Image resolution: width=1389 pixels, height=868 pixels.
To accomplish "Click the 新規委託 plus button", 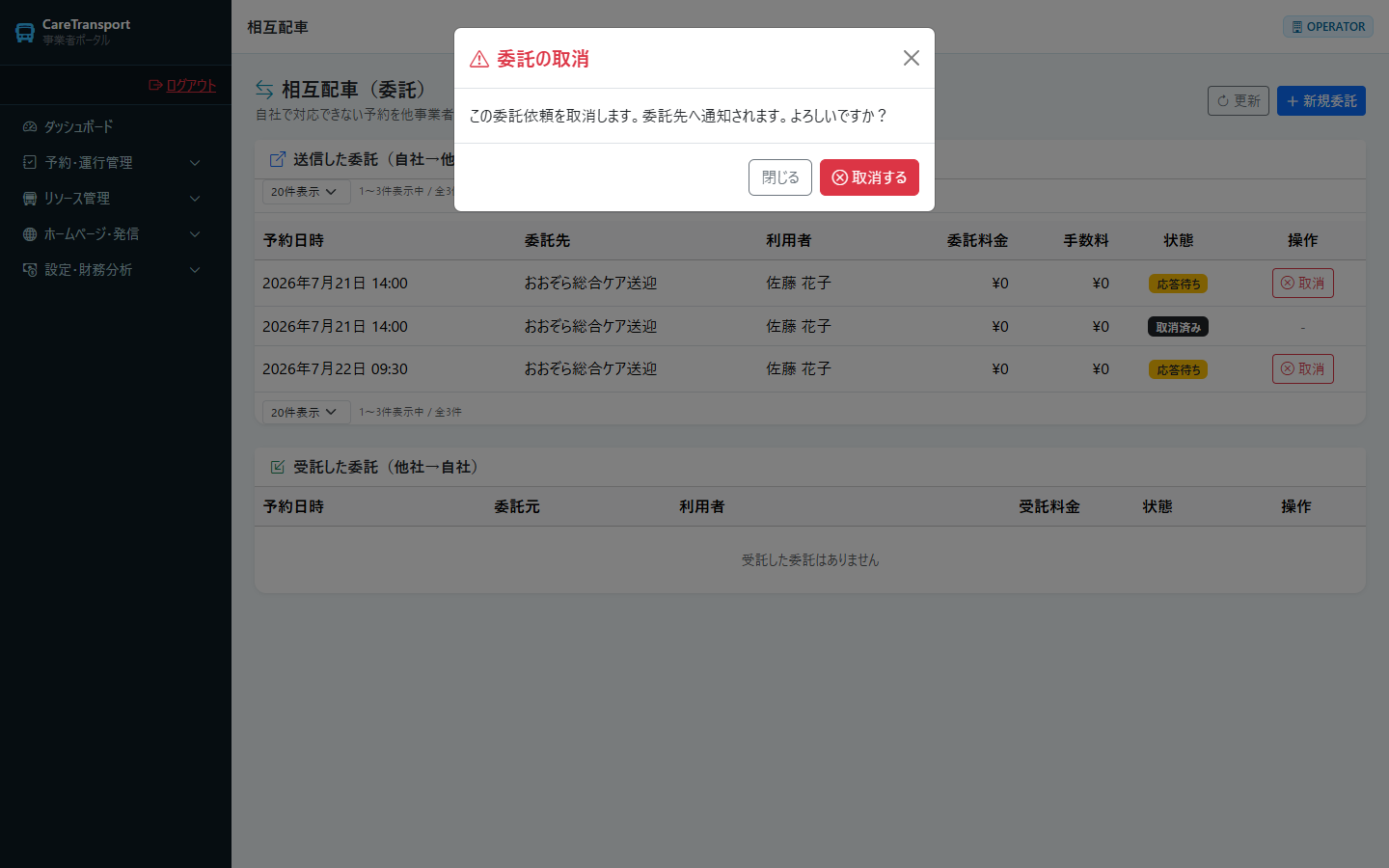I will (x=1321, y=100).
